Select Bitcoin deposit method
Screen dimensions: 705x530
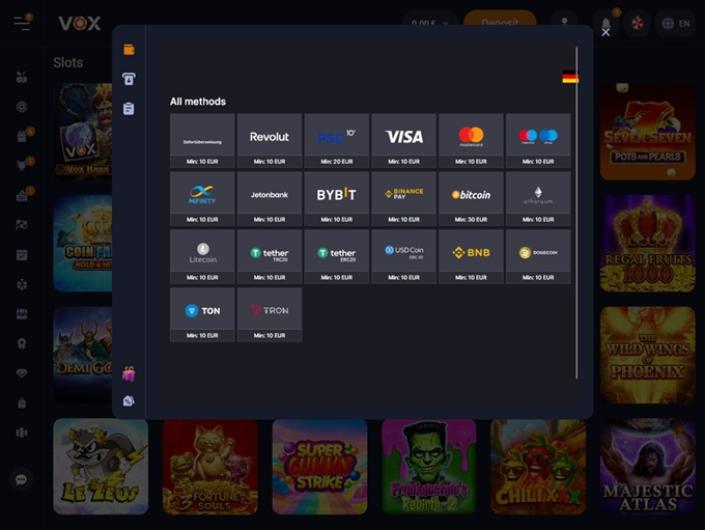pyautogui.click(x=471, y=195)
